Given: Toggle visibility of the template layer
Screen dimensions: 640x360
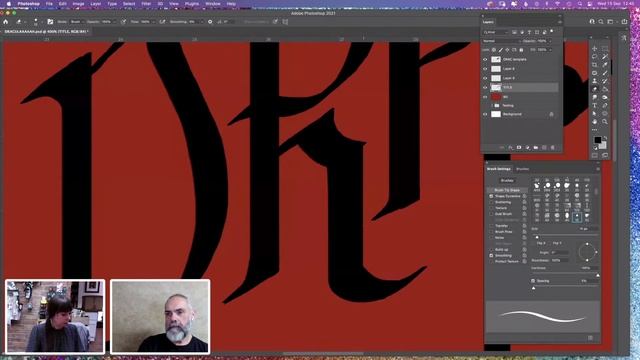Looking at the screenshot, I should point(485,60).
